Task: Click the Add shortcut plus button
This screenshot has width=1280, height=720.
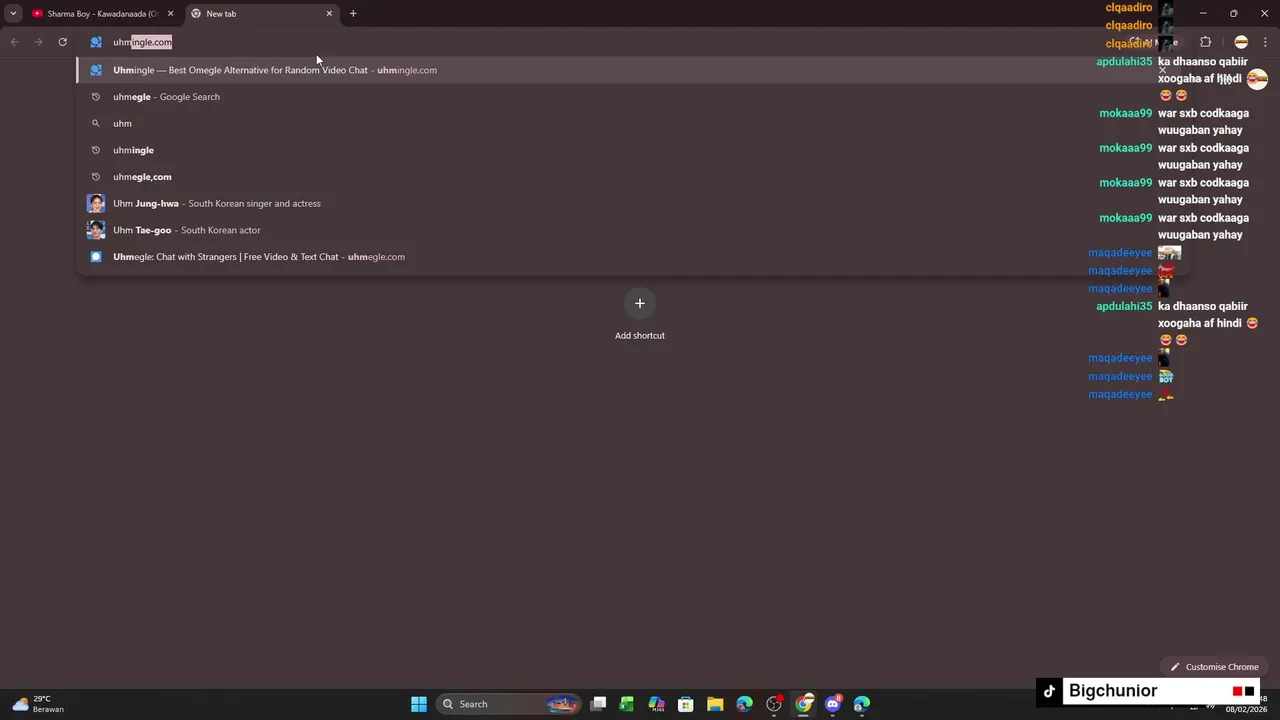Action: coord(640,303)
